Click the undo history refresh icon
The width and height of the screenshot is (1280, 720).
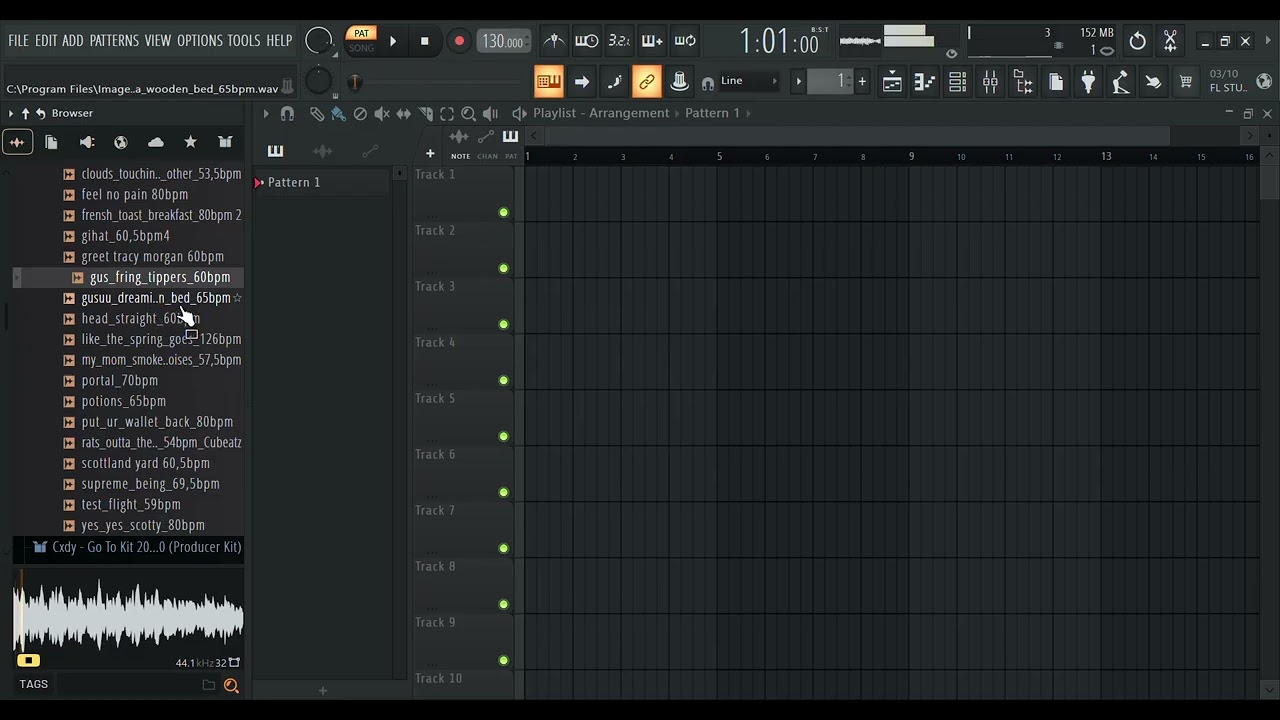click(x=1137, y=41)
